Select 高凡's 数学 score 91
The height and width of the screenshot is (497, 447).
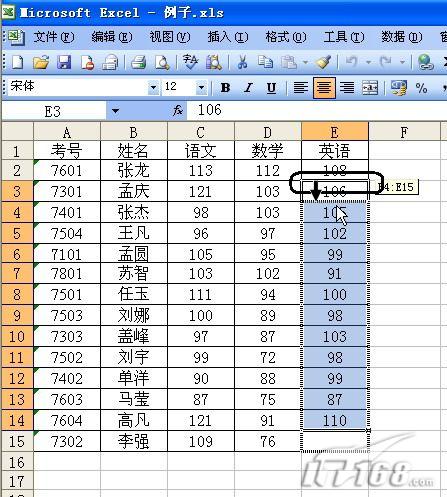pyautogui.click(x=268, y=420)
